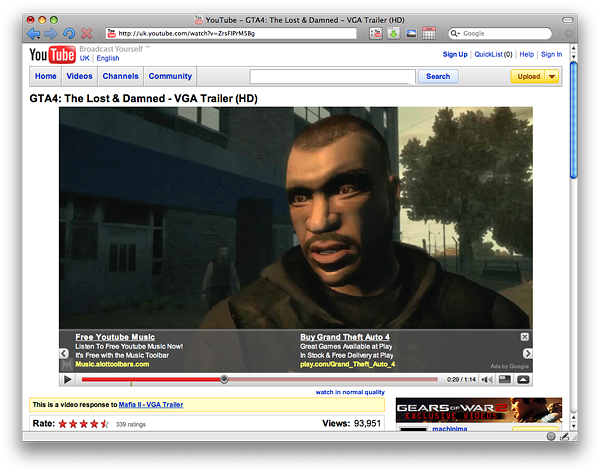This screenshot has width=600, height=472.
Task: Open the Community tab
Action: click(x=170, y=76)
